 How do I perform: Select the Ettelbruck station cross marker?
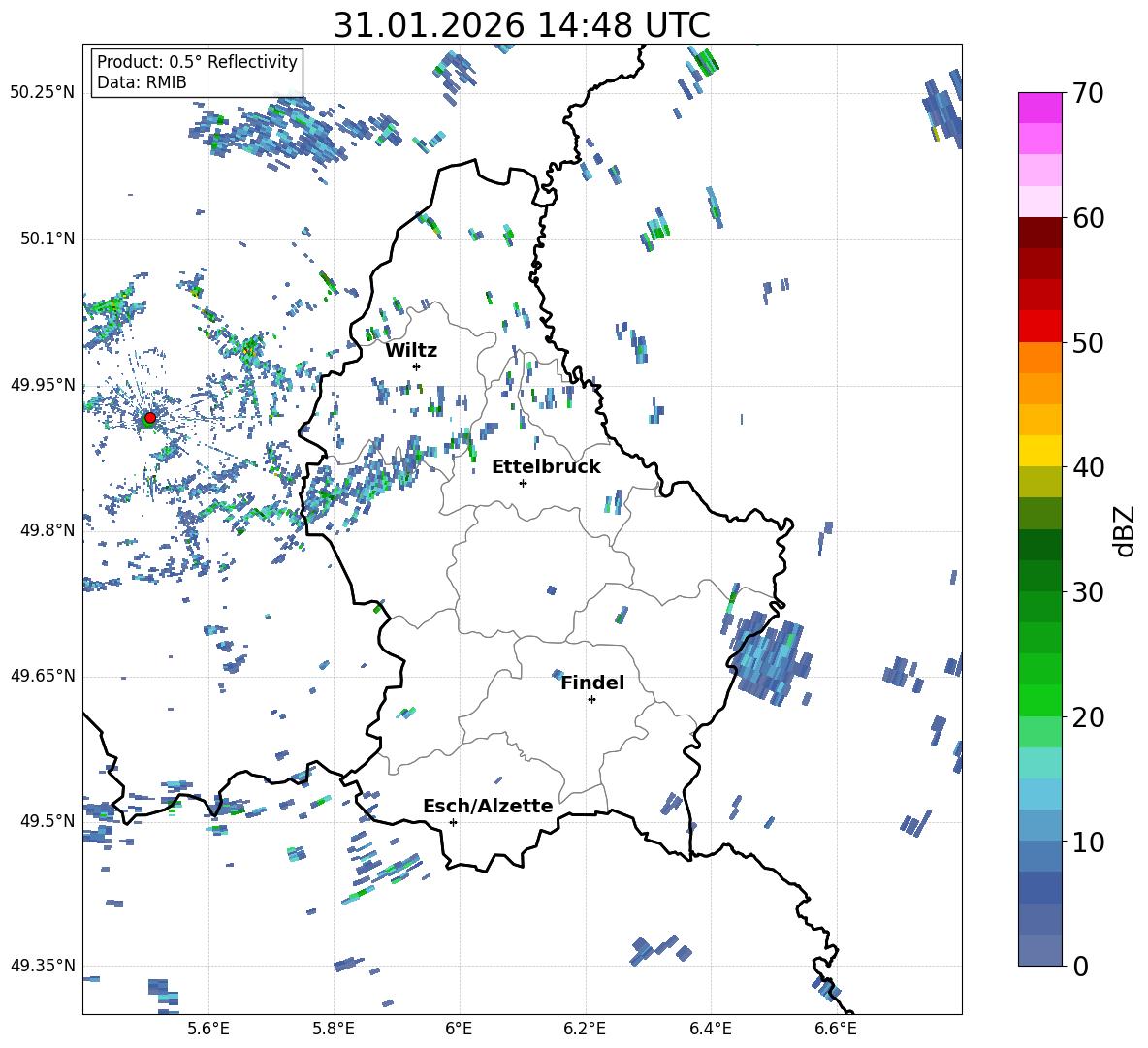point(523,483)
